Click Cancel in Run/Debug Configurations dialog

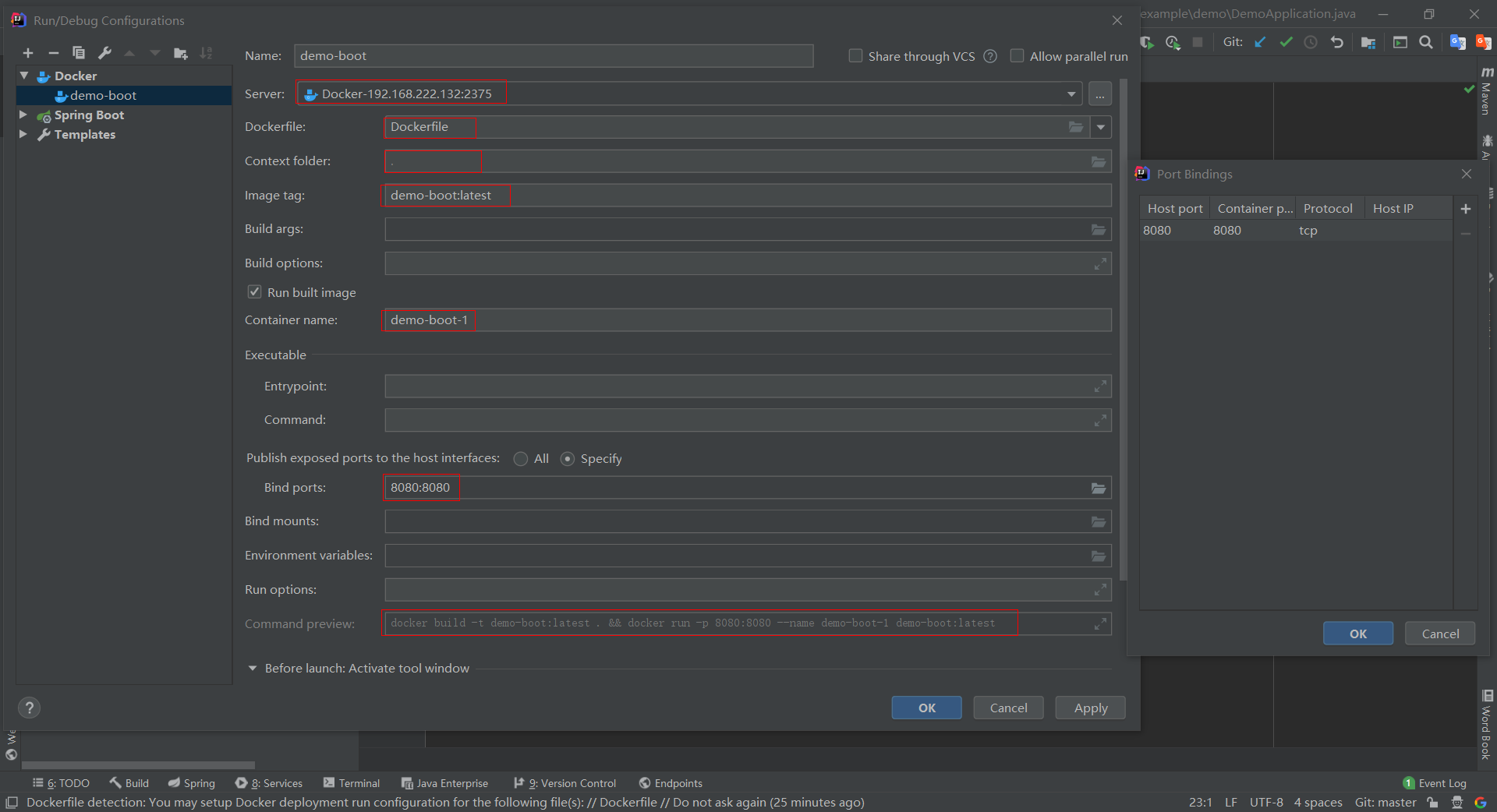[1008, 708]
